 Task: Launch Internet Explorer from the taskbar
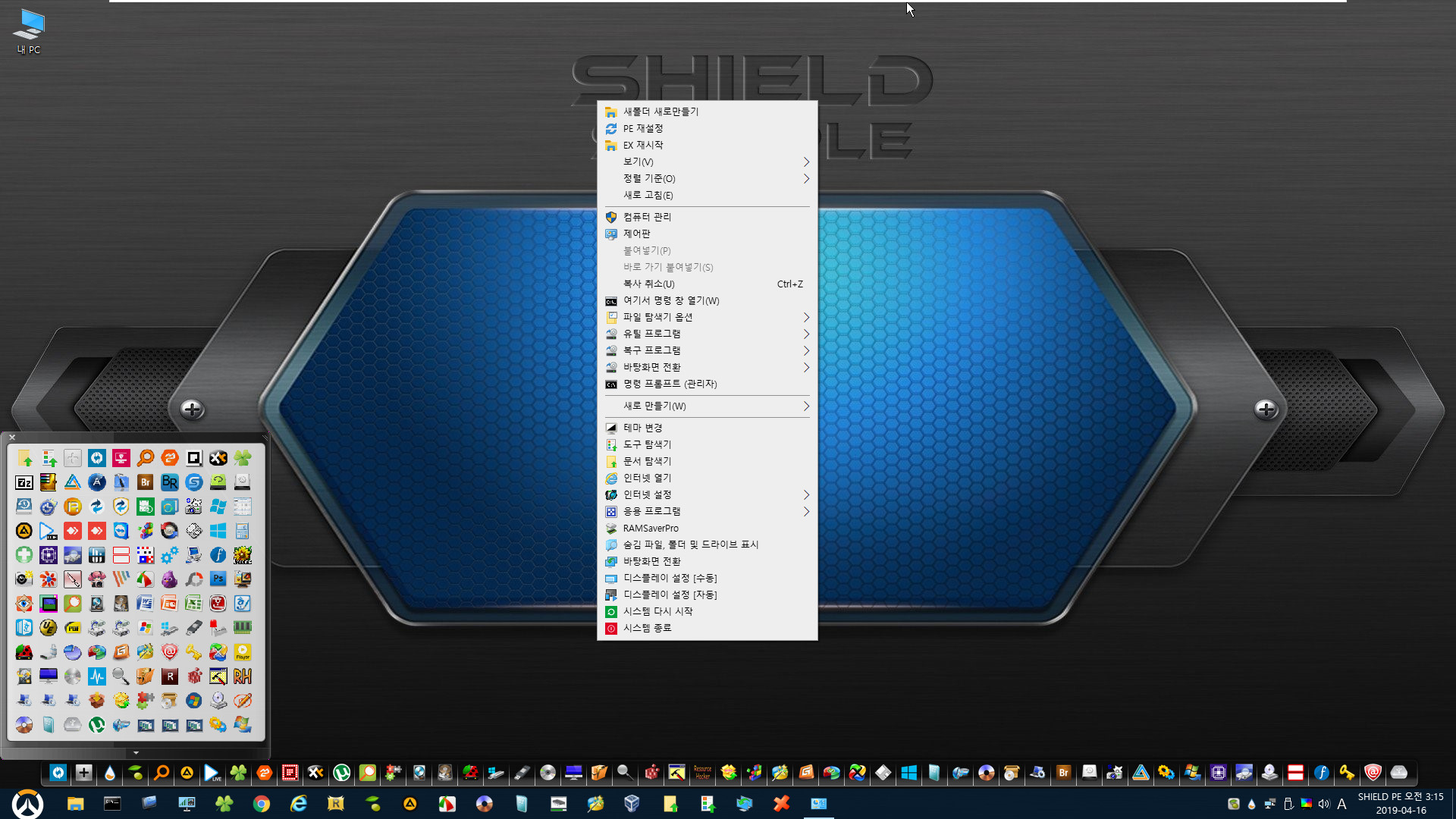298,804
